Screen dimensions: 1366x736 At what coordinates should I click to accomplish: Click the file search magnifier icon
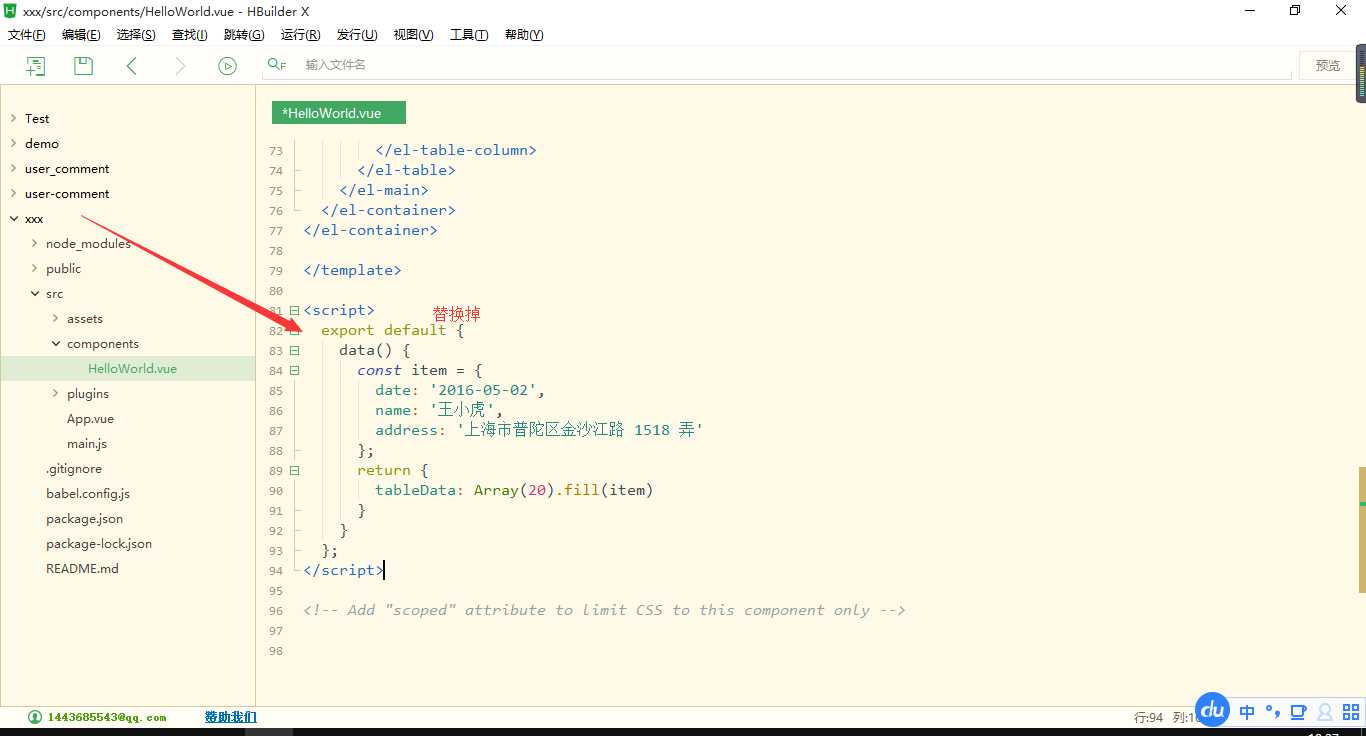tap(277, 64)
